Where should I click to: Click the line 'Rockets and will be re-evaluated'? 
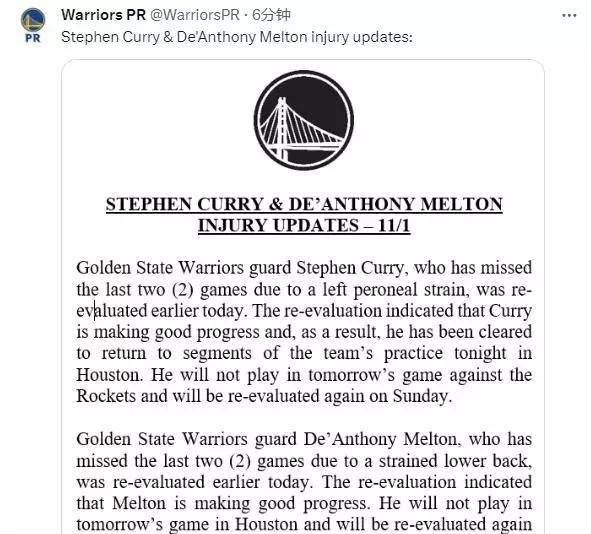coord(264,396)
